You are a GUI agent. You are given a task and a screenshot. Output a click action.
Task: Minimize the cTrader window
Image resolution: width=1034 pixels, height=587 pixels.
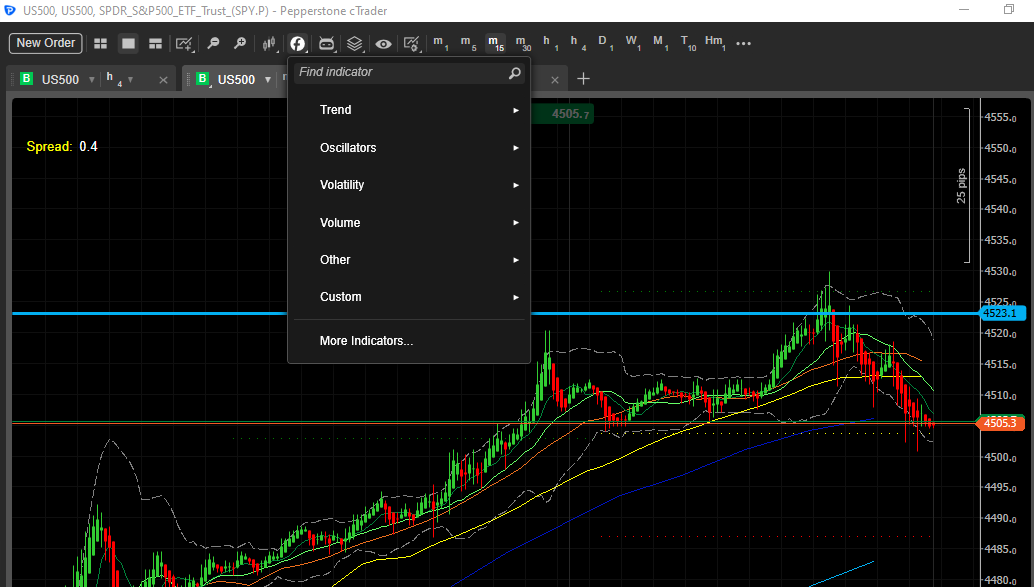964,10
